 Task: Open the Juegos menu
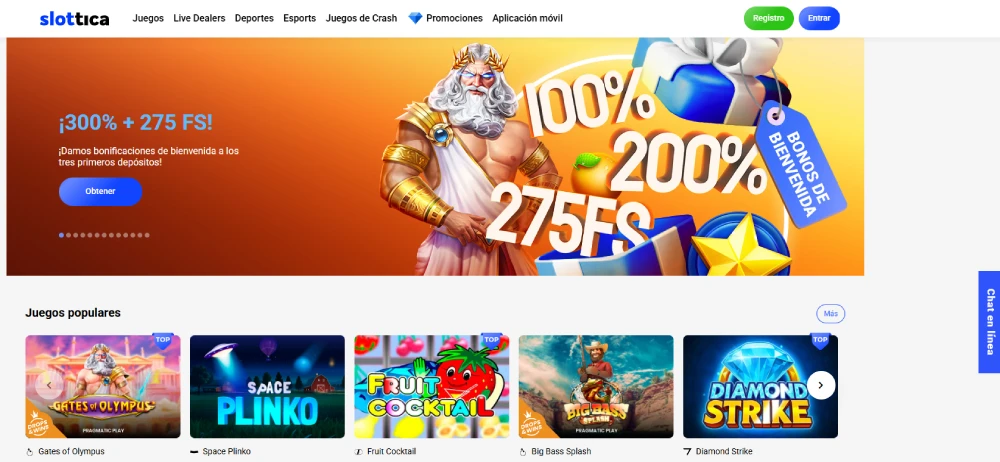(x=148, y=19)
